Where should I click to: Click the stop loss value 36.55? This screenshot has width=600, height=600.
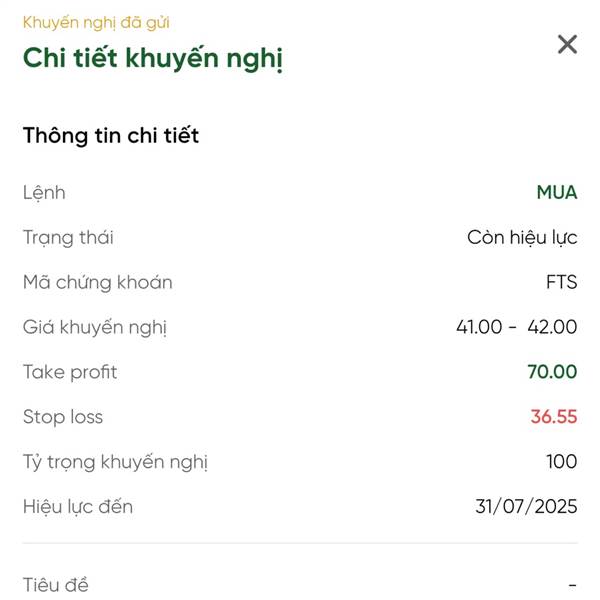click(x=554, y=416)
